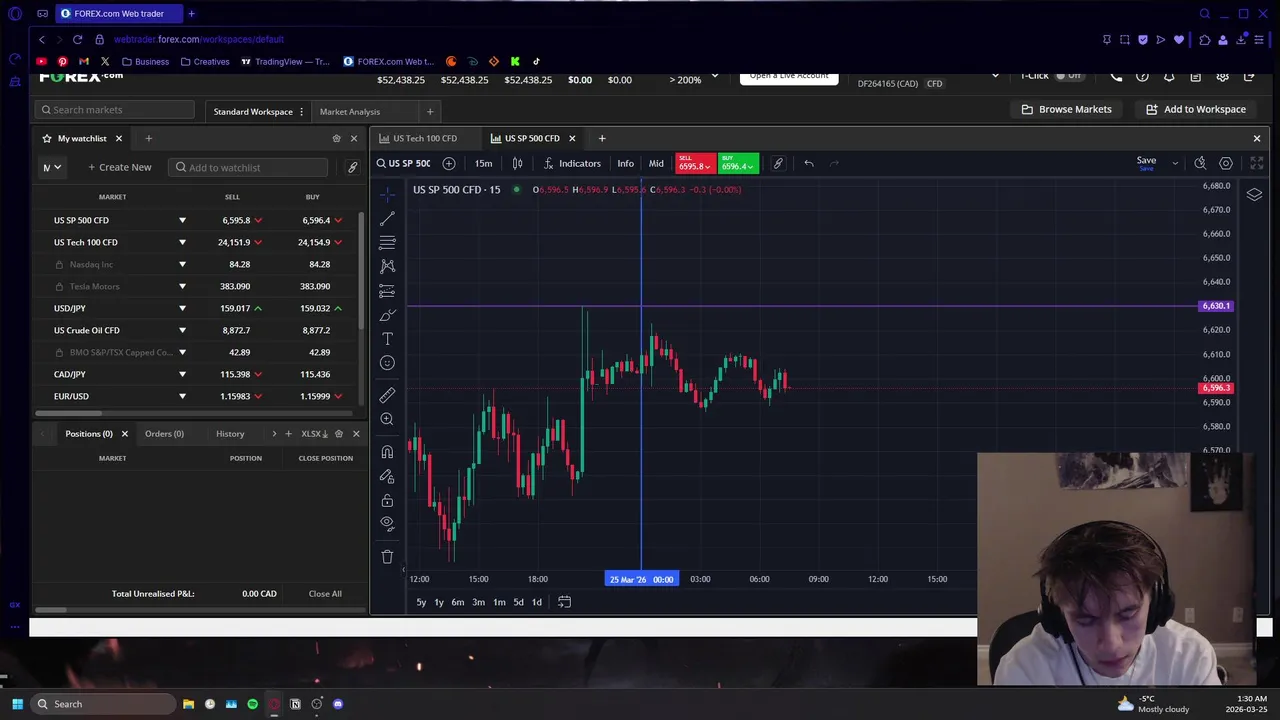
Task: Toggle magnet mode for drawings
Action: tap(387, 452)
